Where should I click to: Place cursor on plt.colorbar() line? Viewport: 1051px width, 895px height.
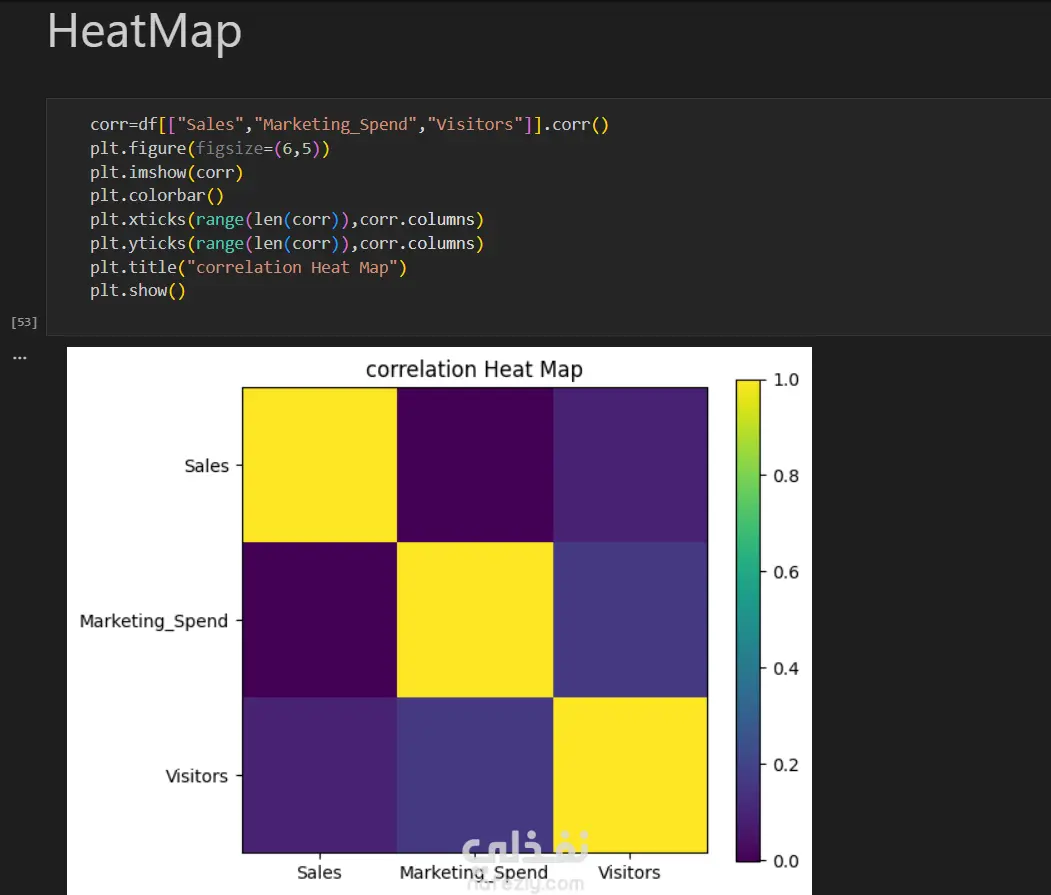tap(156, 196)
